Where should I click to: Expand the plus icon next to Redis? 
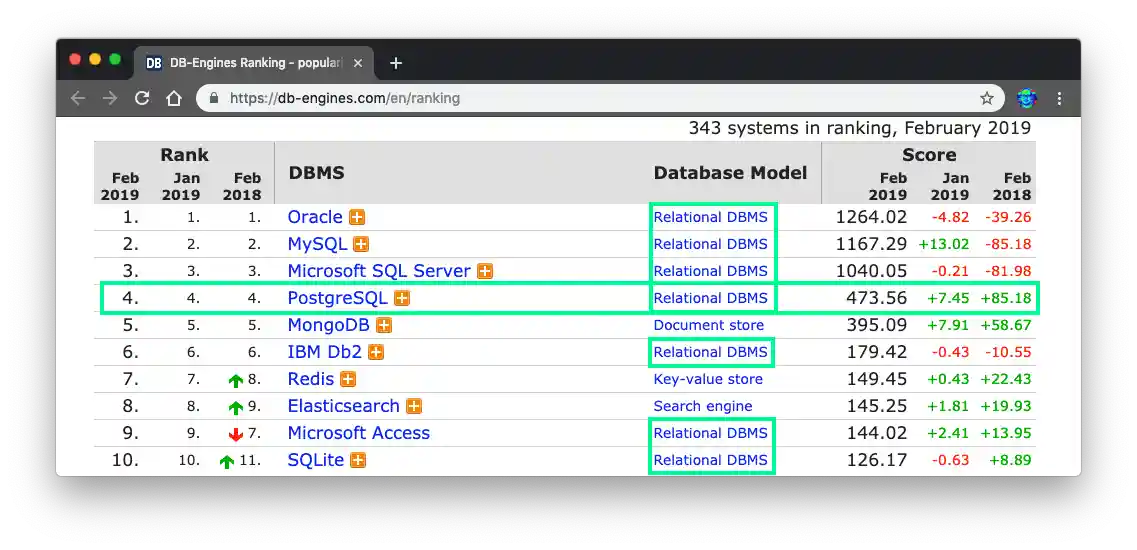coord(349,379)
